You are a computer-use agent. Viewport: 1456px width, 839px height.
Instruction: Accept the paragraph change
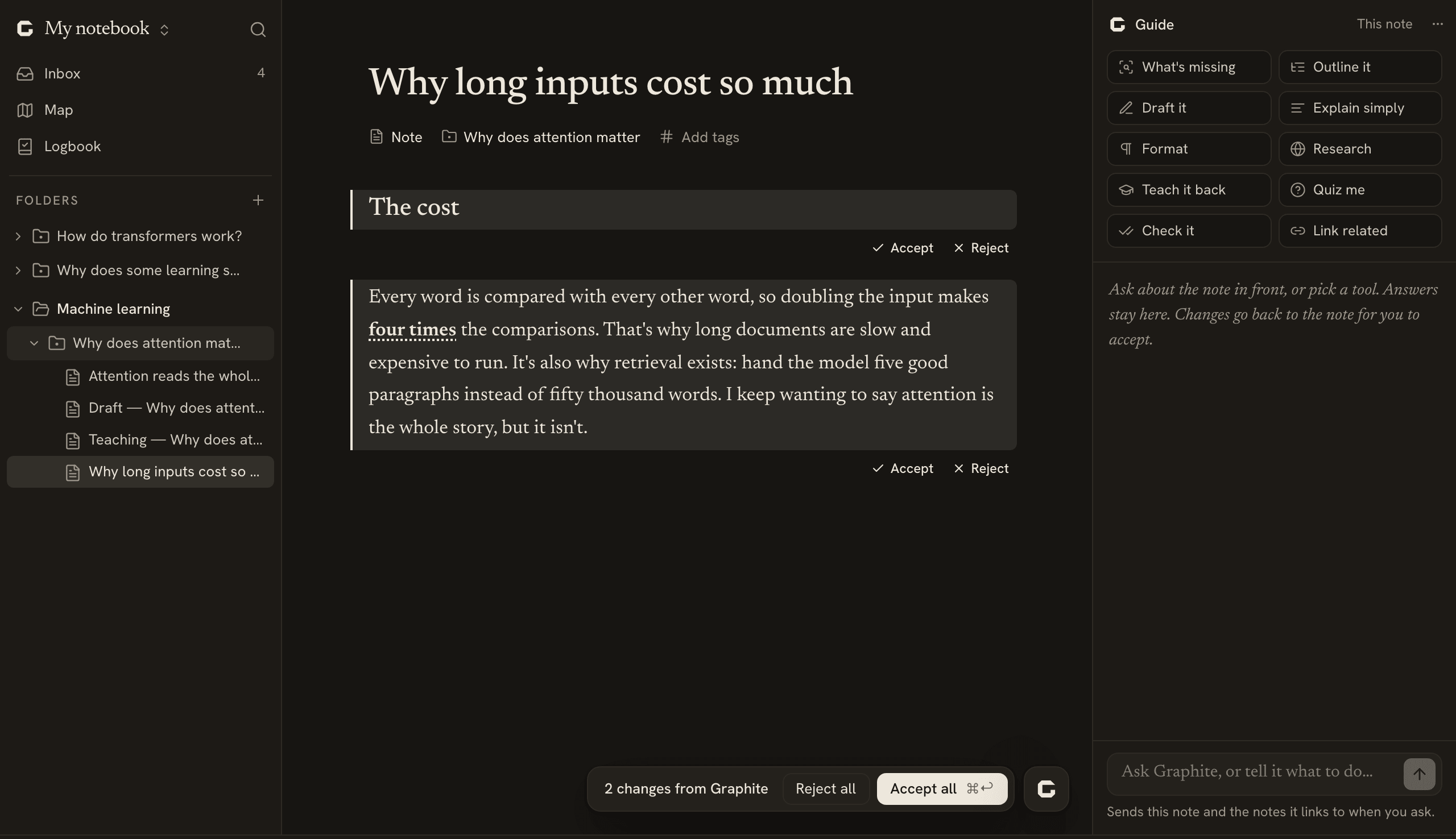tap(903, 468)
